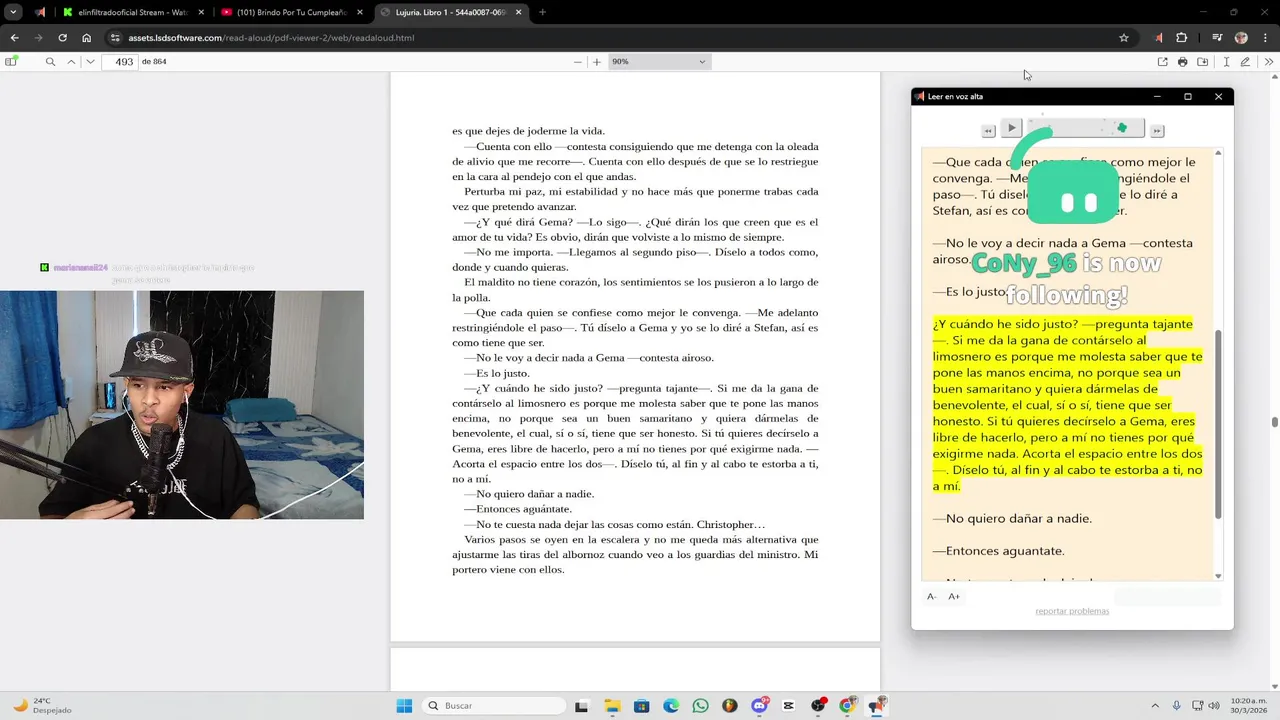The width and height of the screenshot is (1280, 720).
Task: Play narration in Leer en voz alta
Action: (1011, 128)
